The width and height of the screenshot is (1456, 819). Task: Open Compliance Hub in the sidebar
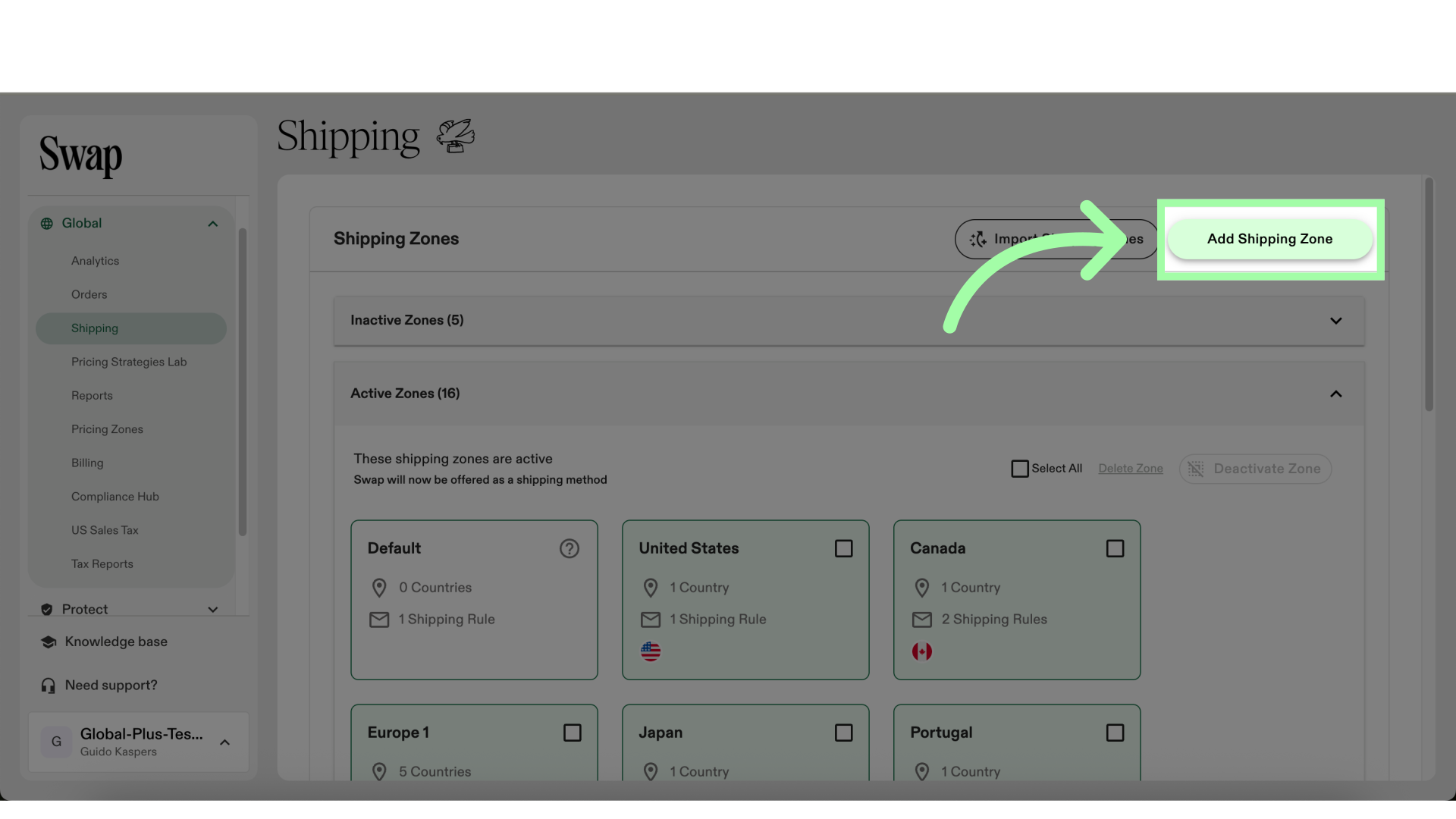(x=115, y=497)
